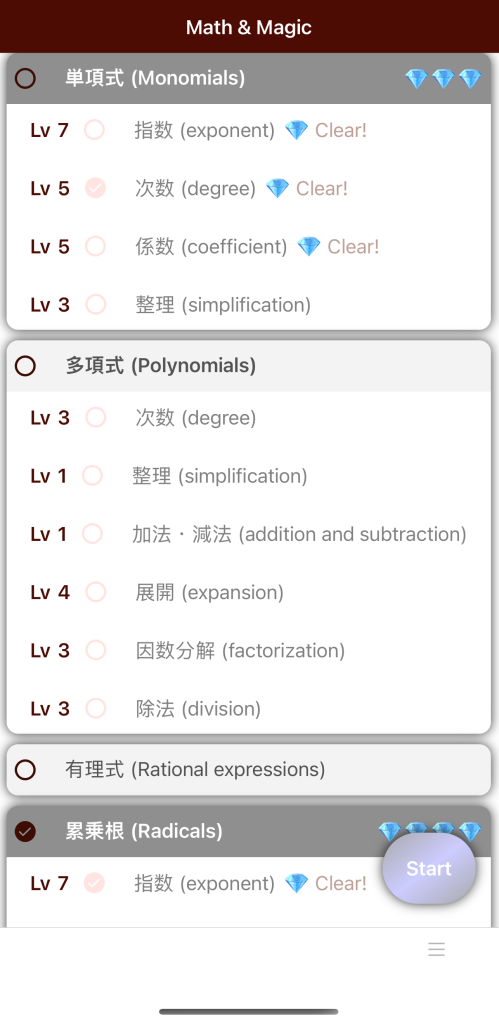The image size is (499, 1024).
Task: Tap the Math & Magic title bar
Action: (x=250, y=27)
